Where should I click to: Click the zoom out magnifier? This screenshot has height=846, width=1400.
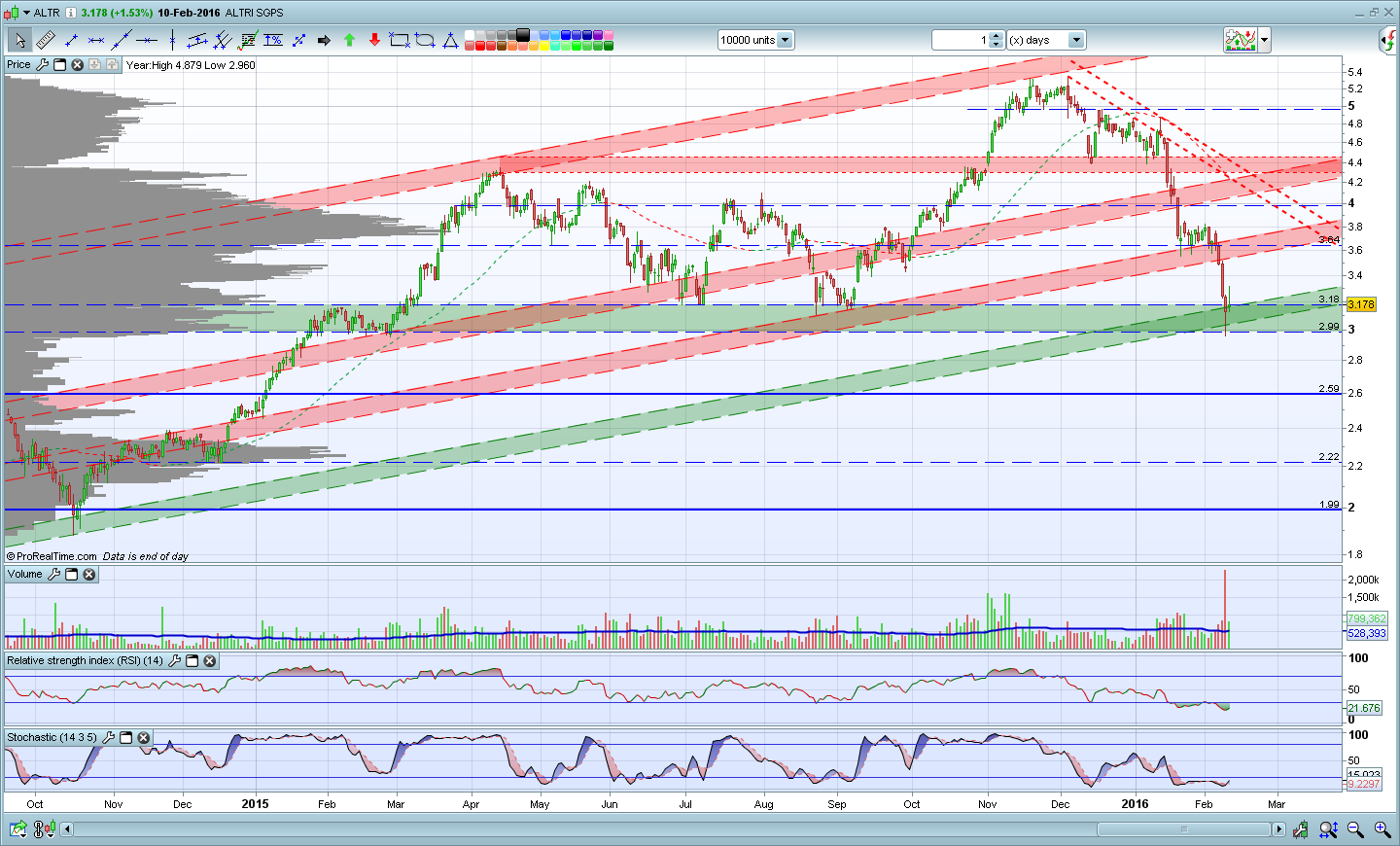1355,829
